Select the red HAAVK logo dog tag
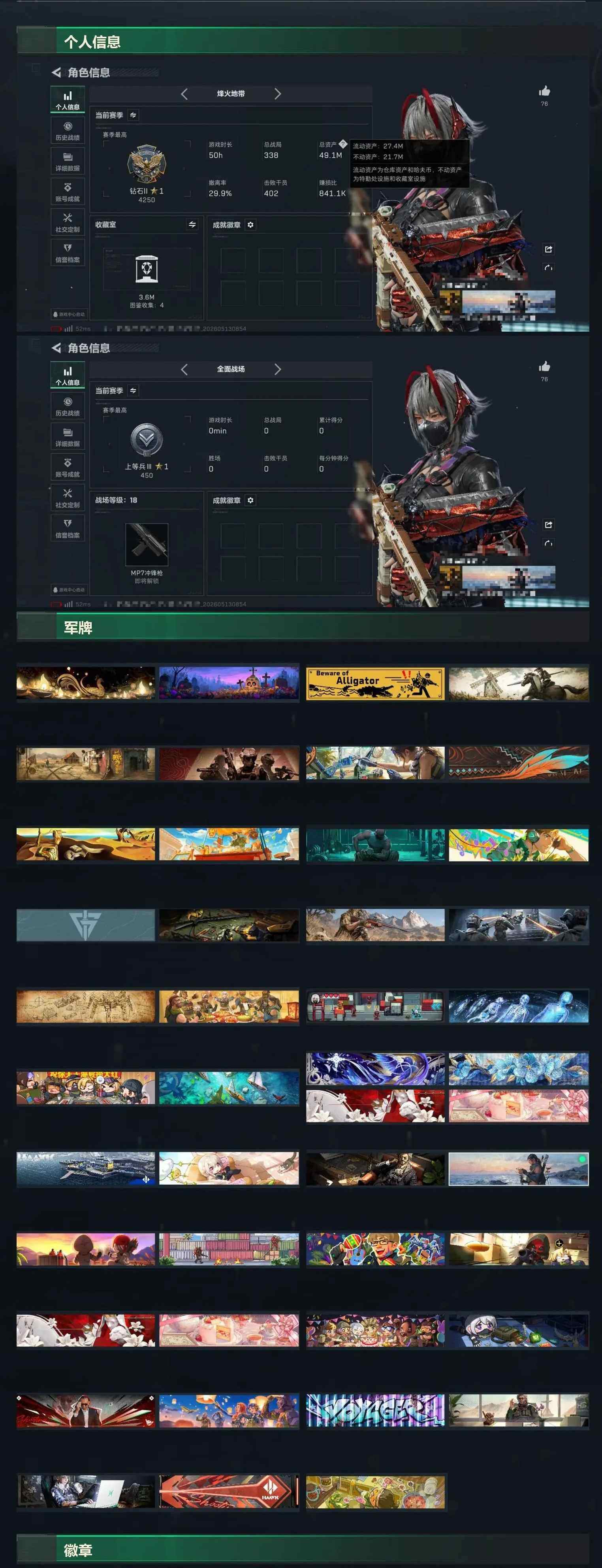 [x=229, y=1492]
